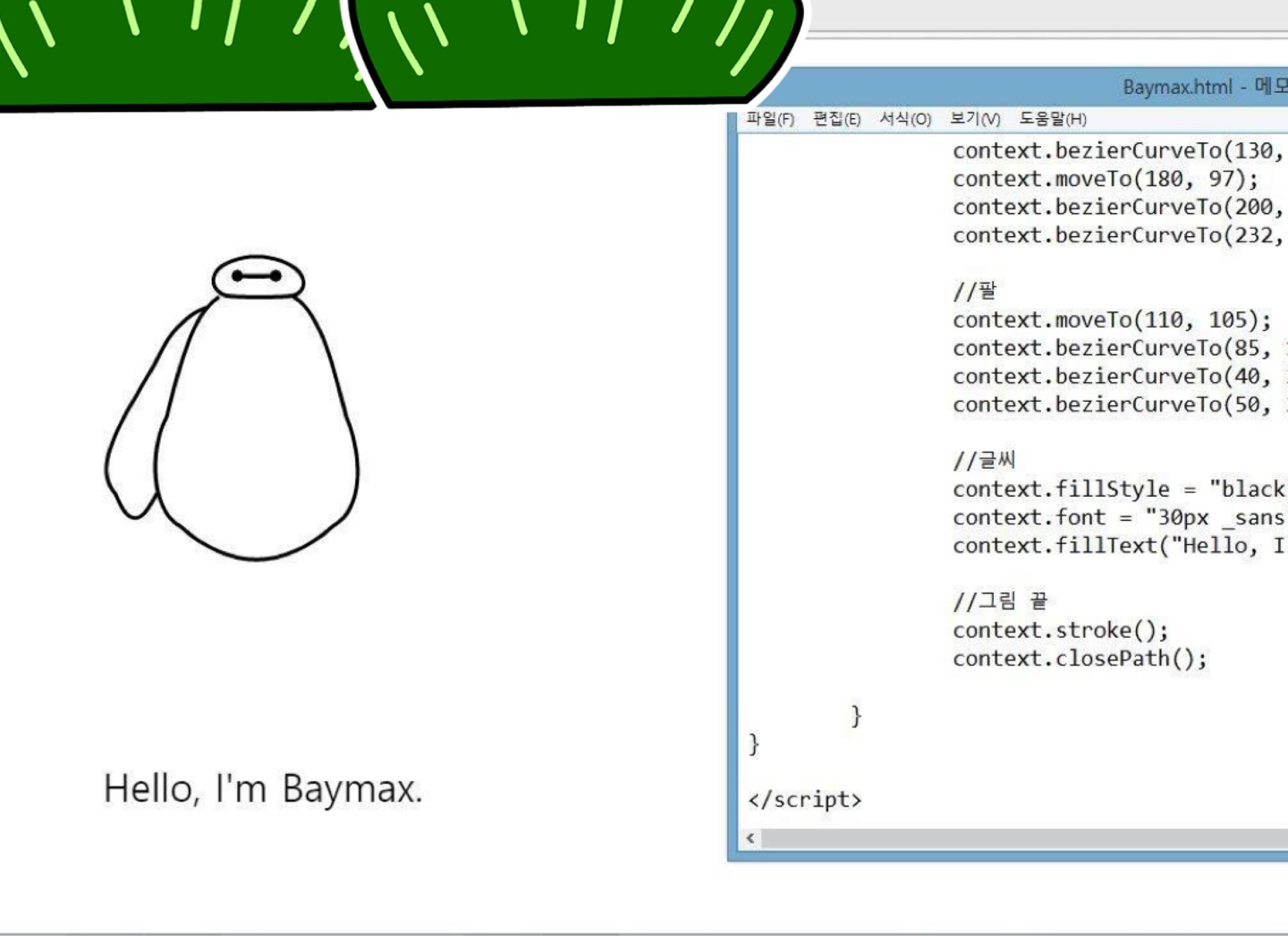This screenshot has height=936, width=1288.
Task: Click the line "context.bezierCurveTo(130,"
Action: click(x=1118, y=150)
